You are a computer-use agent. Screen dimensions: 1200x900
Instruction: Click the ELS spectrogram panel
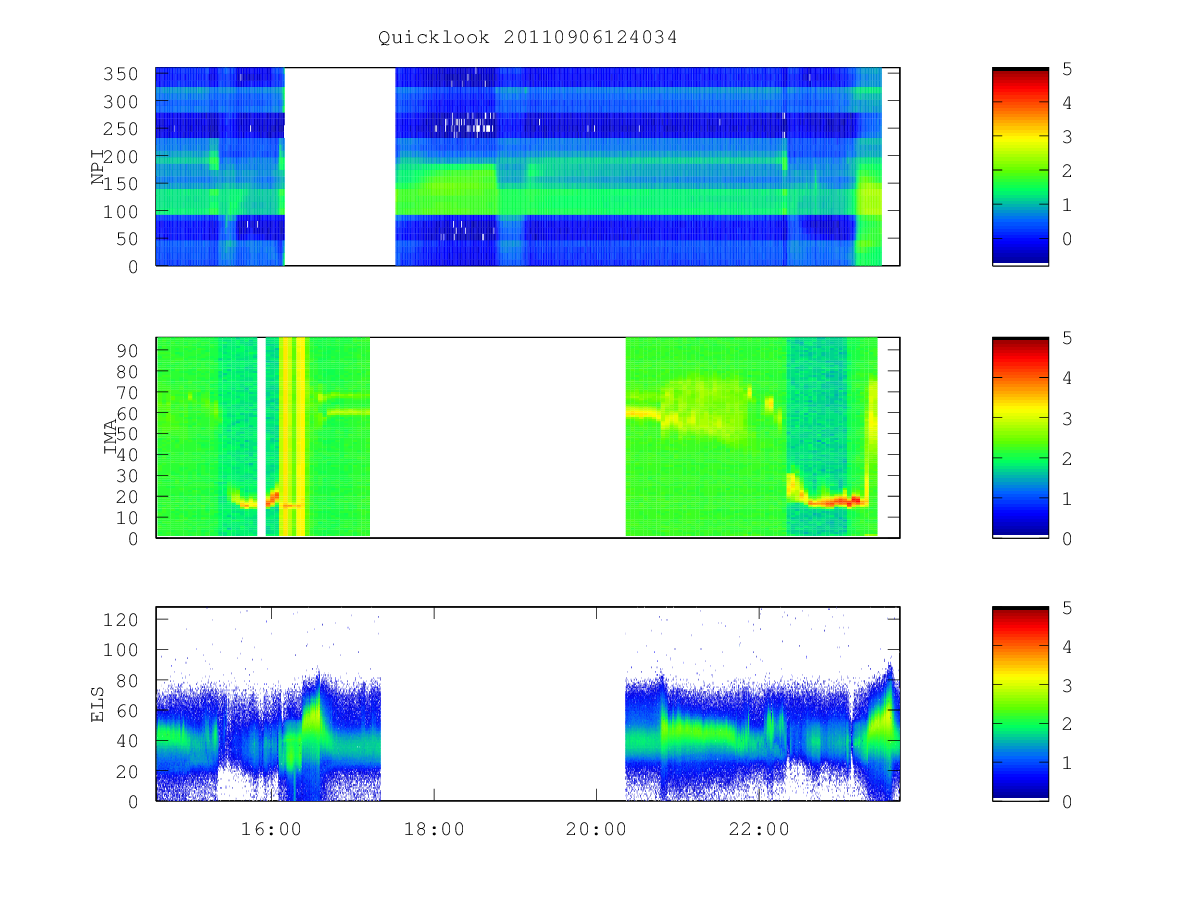(528, 704)
